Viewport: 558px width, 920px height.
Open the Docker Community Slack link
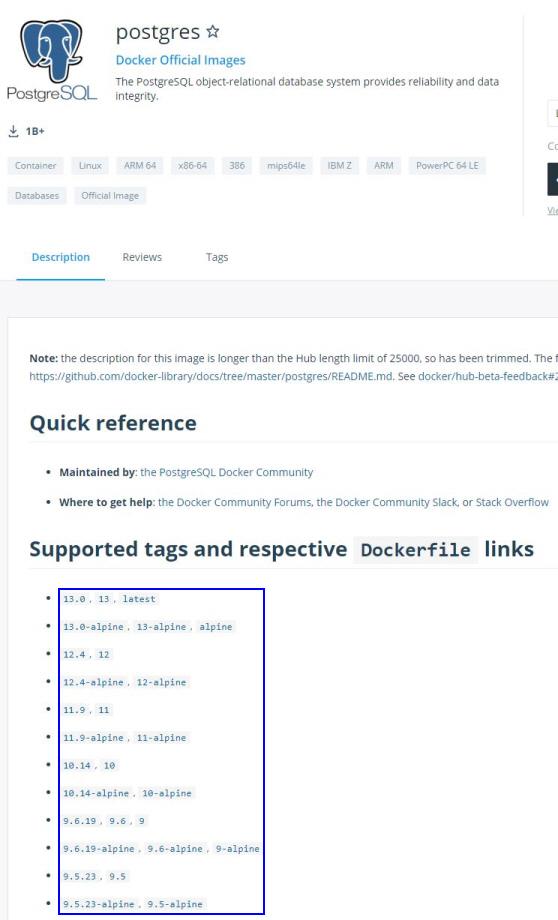[x=387, y=502]
